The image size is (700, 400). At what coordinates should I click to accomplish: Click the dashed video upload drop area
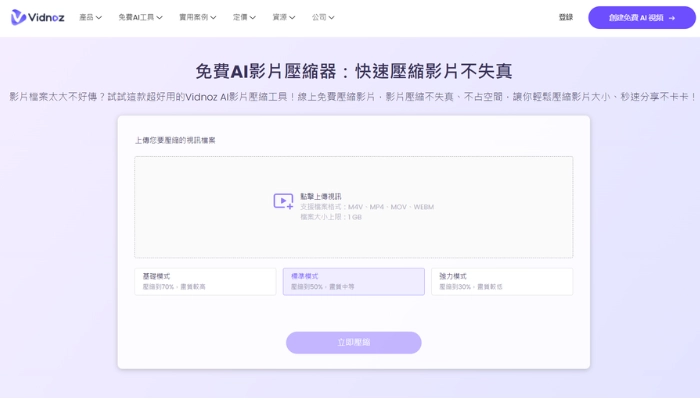354,207
